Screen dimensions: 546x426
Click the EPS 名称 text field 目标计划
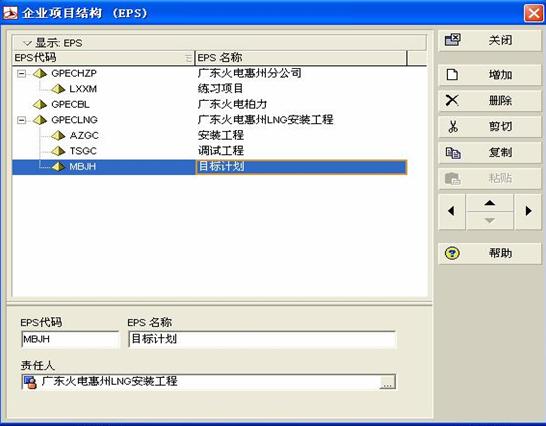click(x=262, y=339)
